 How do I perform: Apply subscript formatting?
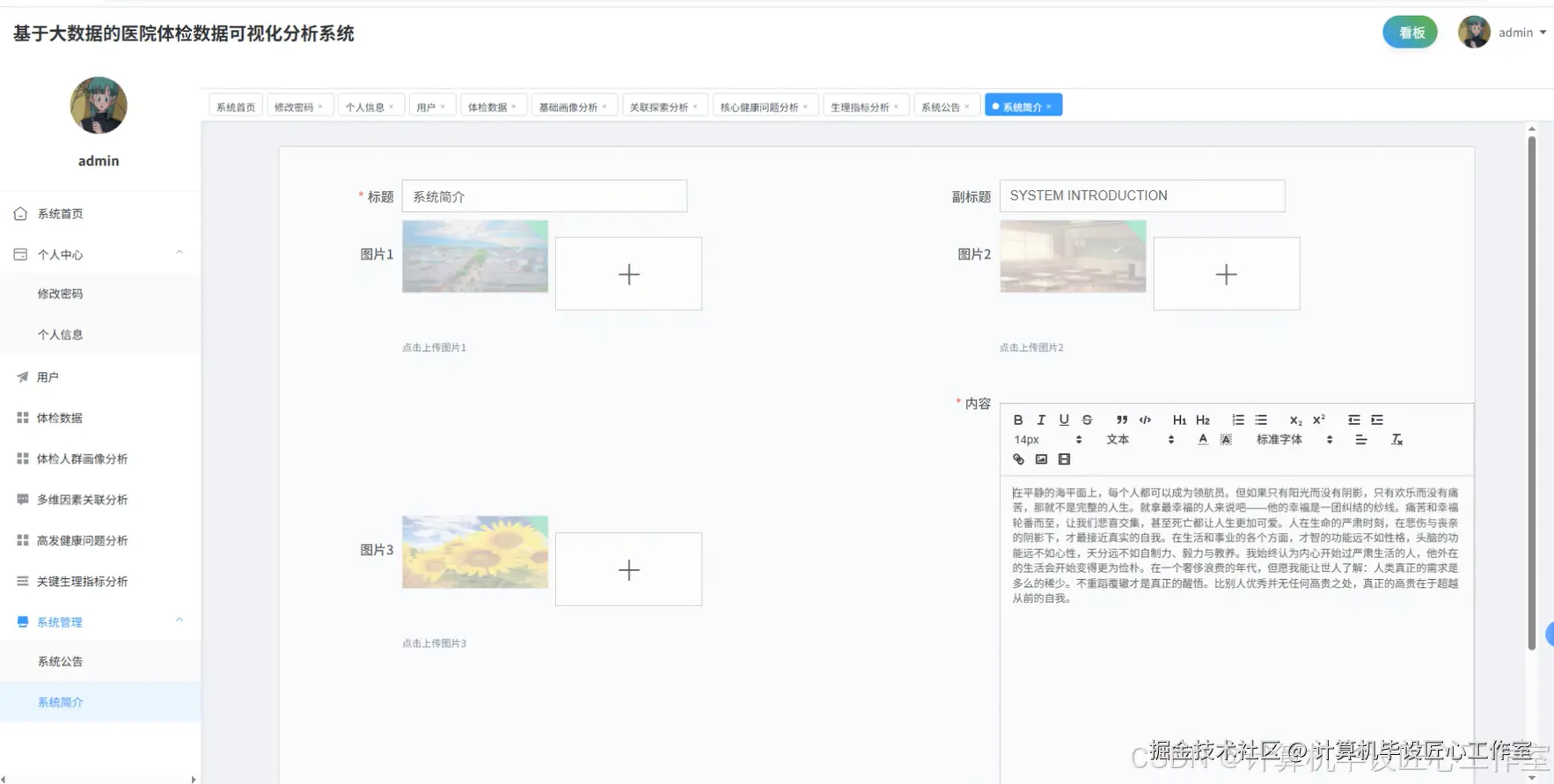click(x=1295, y=420)
